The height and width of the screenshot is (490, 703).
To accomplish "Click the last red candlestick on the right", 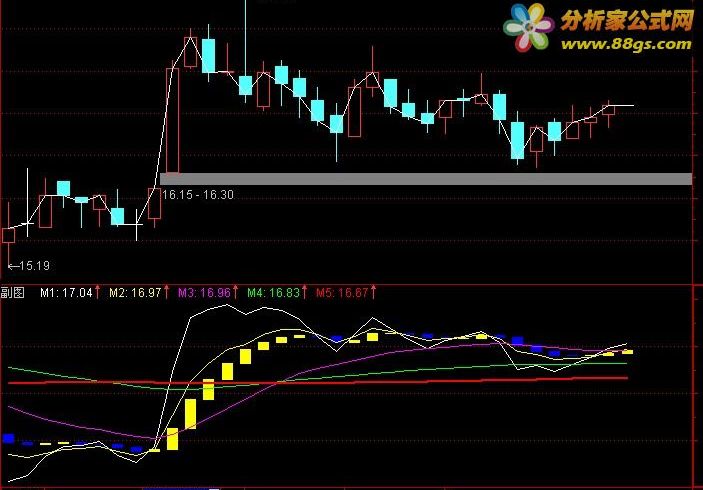I will click(x=608, y=110).
